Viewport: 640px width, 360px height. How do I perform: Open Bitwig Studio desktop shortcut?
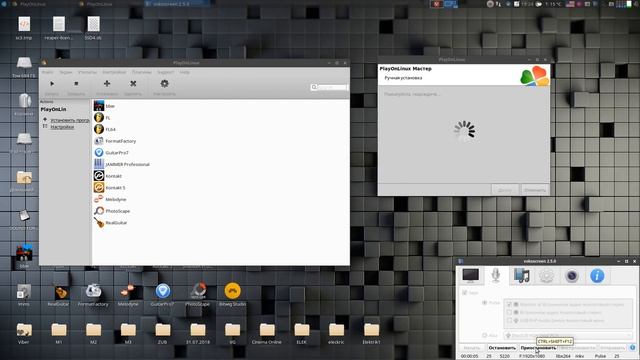(x=232, y=295)
